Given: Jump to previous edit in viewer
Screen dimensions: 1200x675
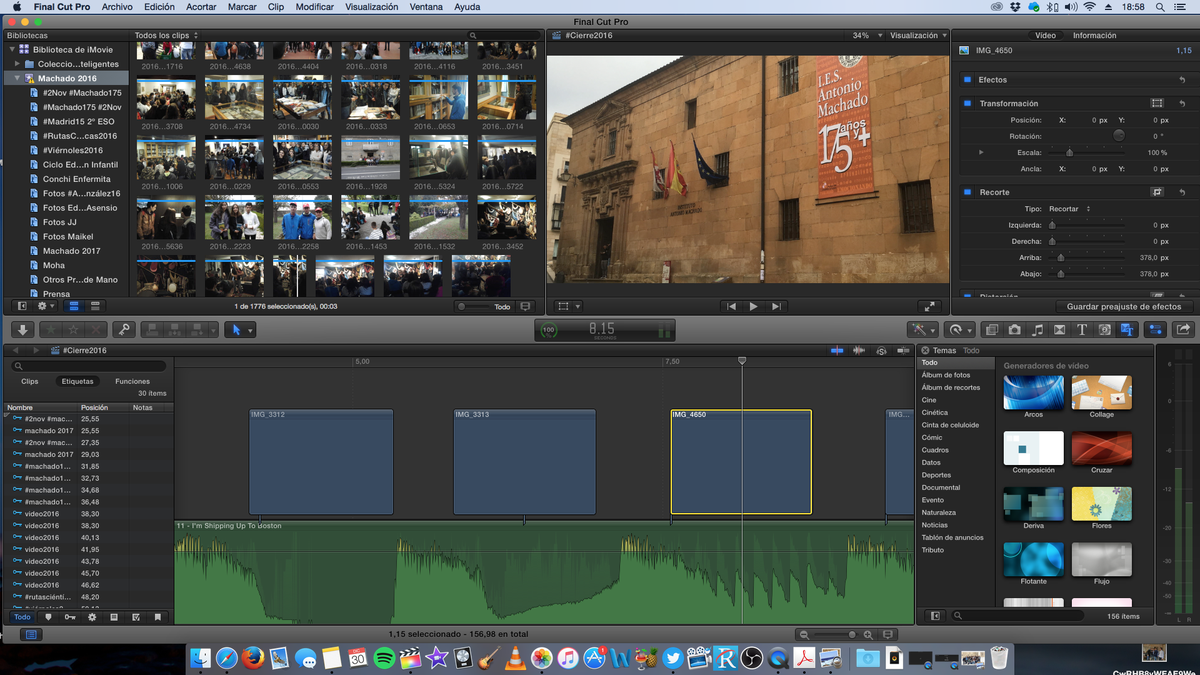Looking at the screenshot, I should pyautogui.click(x=732, y=306).
